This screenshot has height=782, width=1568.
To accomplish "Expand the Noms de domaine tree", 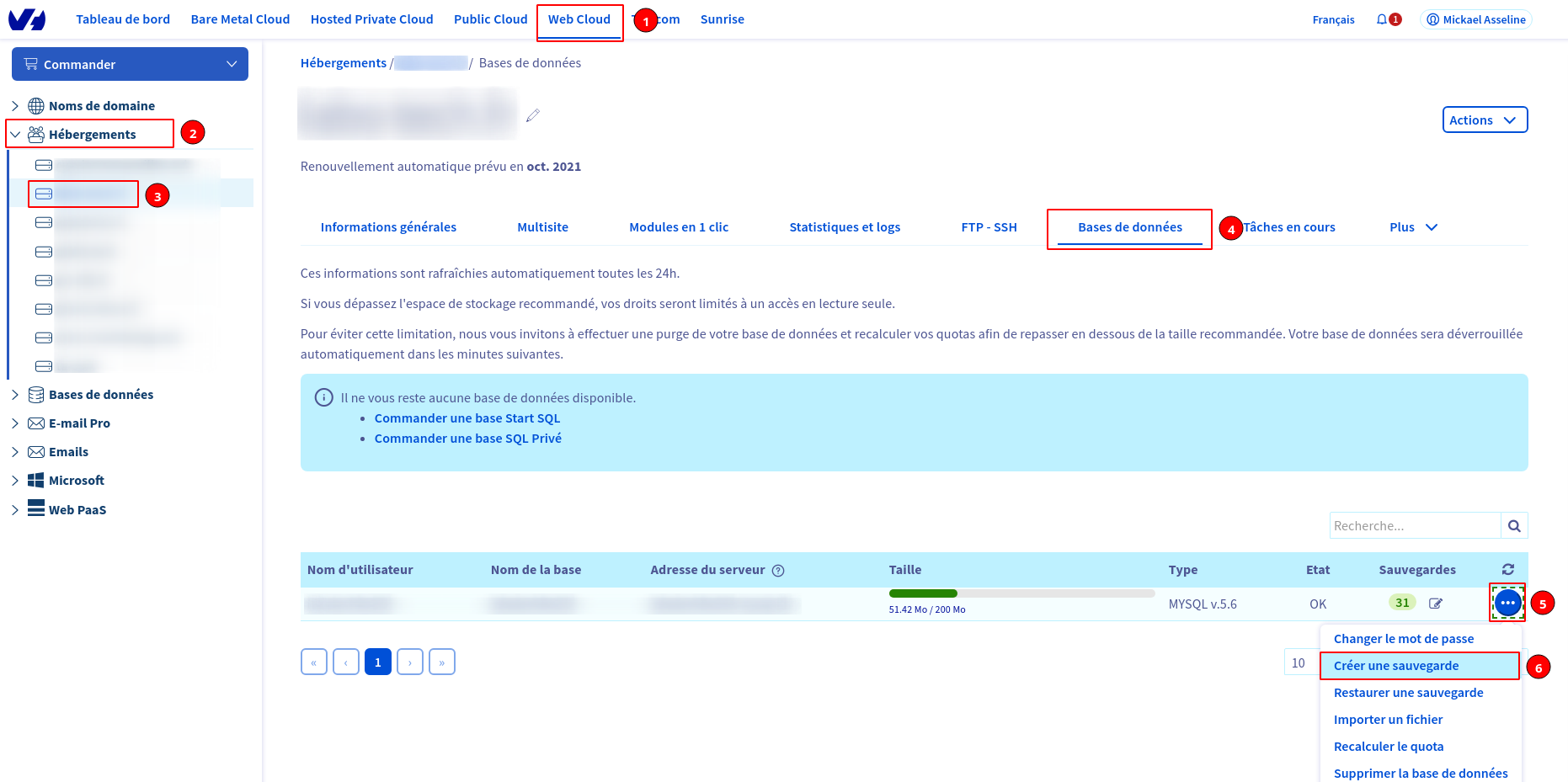I will click(15, 106).
